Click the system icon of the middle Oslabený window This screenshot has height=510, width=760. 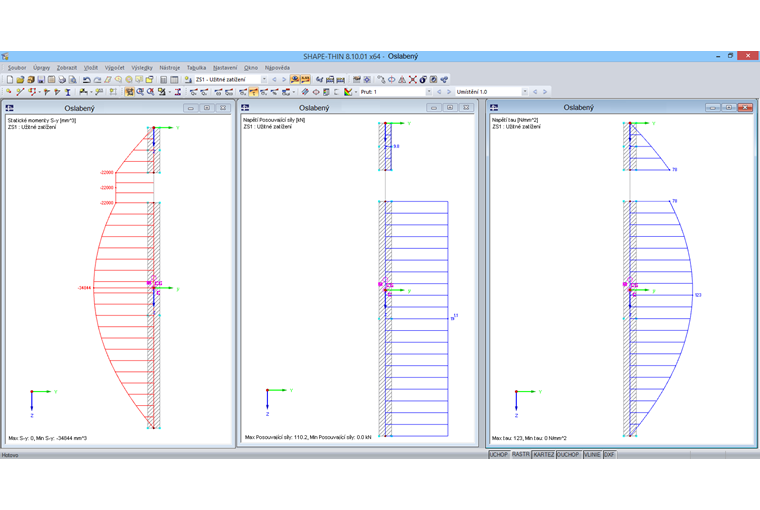pos(245,108)
